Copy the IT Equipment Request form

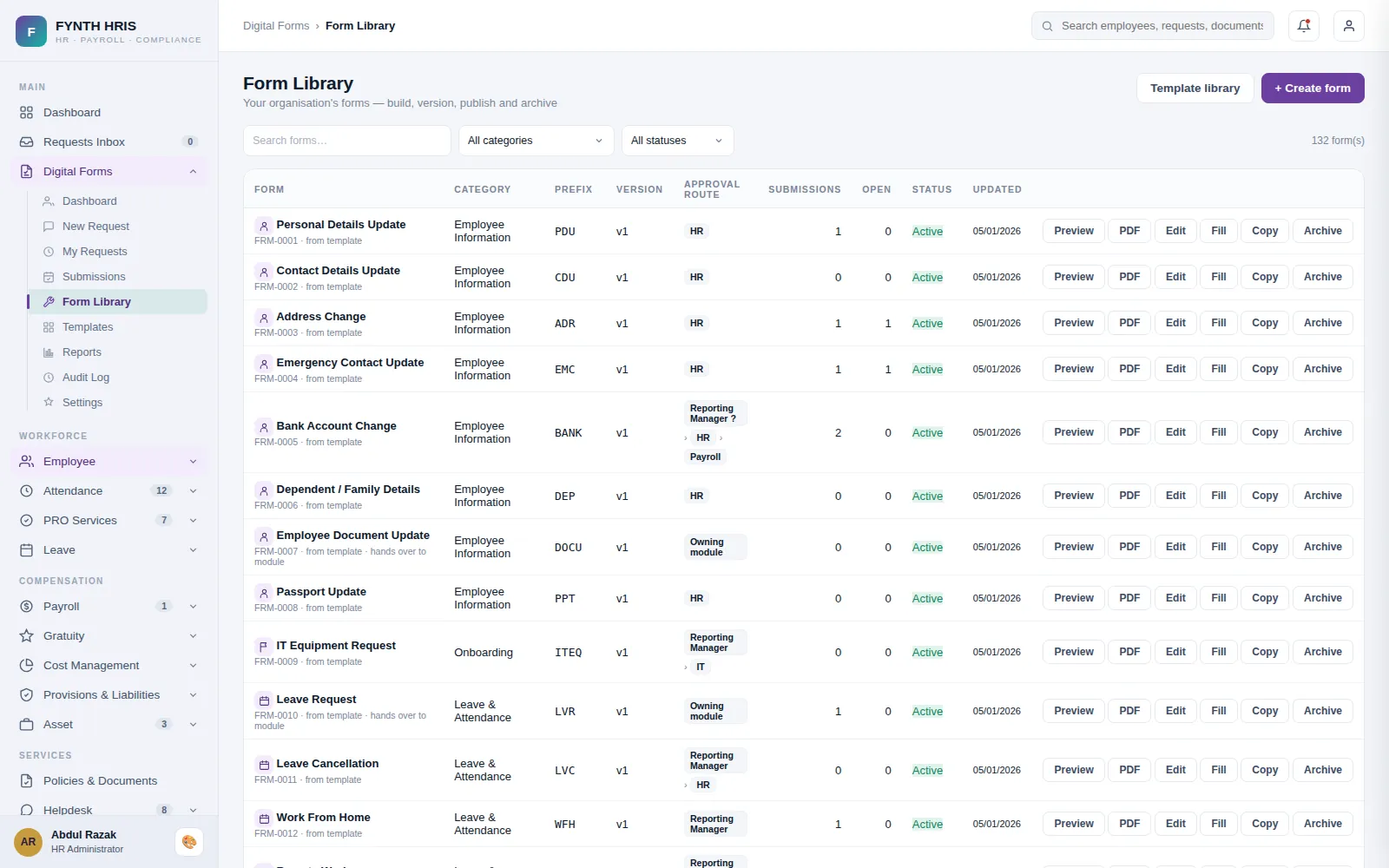pyautogui.click(x=1265, y=652)
